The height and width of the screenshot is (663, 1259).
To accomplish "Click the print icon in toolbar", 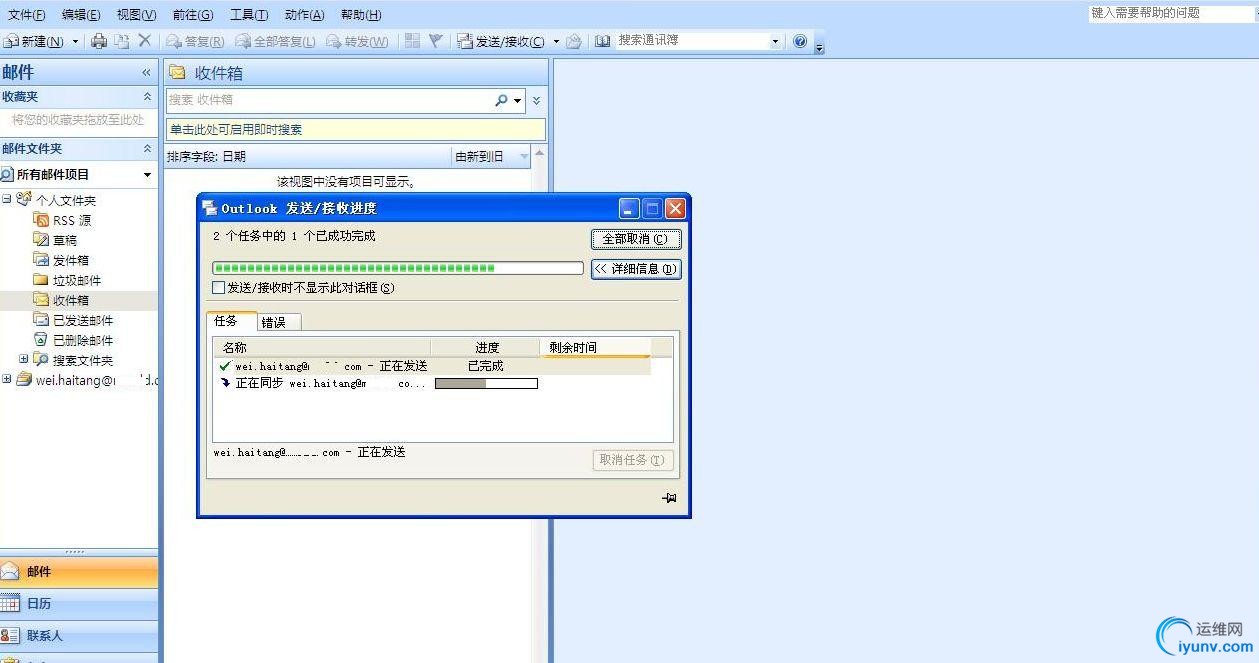I will (98, 41).
